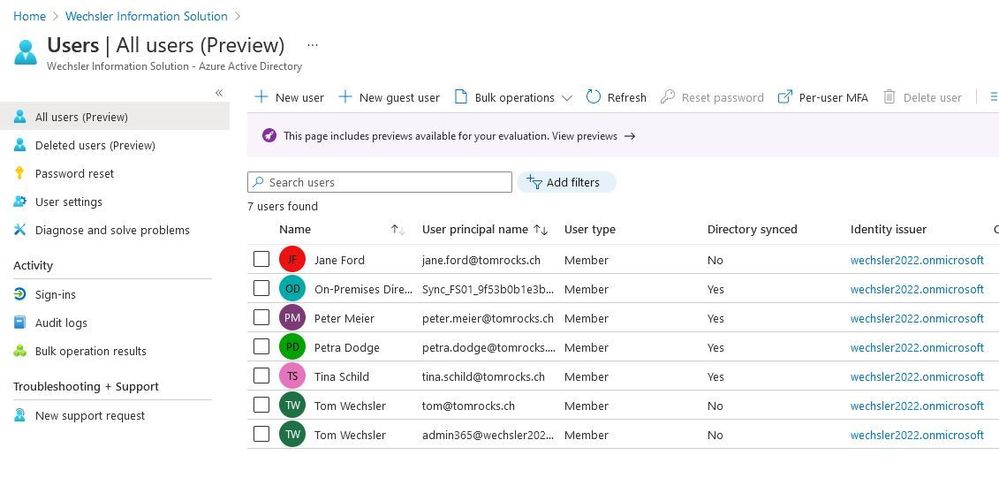Select Peter Meier's row checkbox
Image resolution: width=999 pixels, height=494 pixels.
pyautogui.click(x=261, y=318)
